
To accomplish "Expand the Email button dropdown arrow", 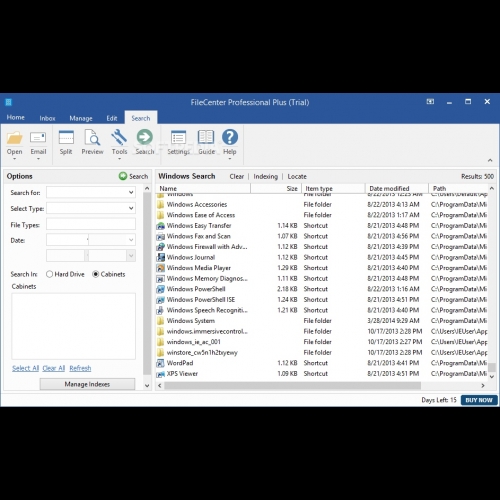I will pyautogui.click(x=38, y=159).
